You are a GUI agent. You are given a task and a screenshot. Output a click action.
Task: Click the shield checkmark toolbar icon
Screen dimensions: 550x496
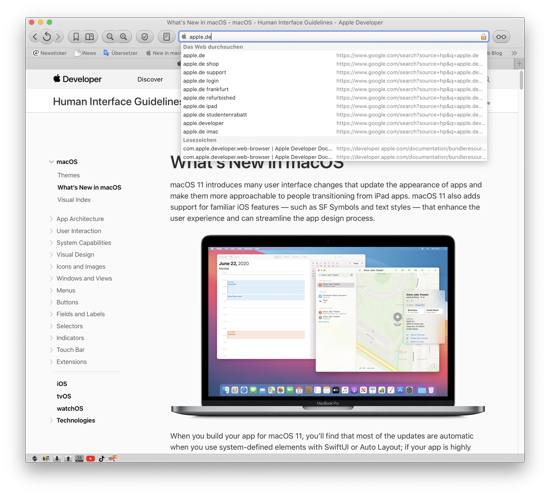tap(145, 36)
